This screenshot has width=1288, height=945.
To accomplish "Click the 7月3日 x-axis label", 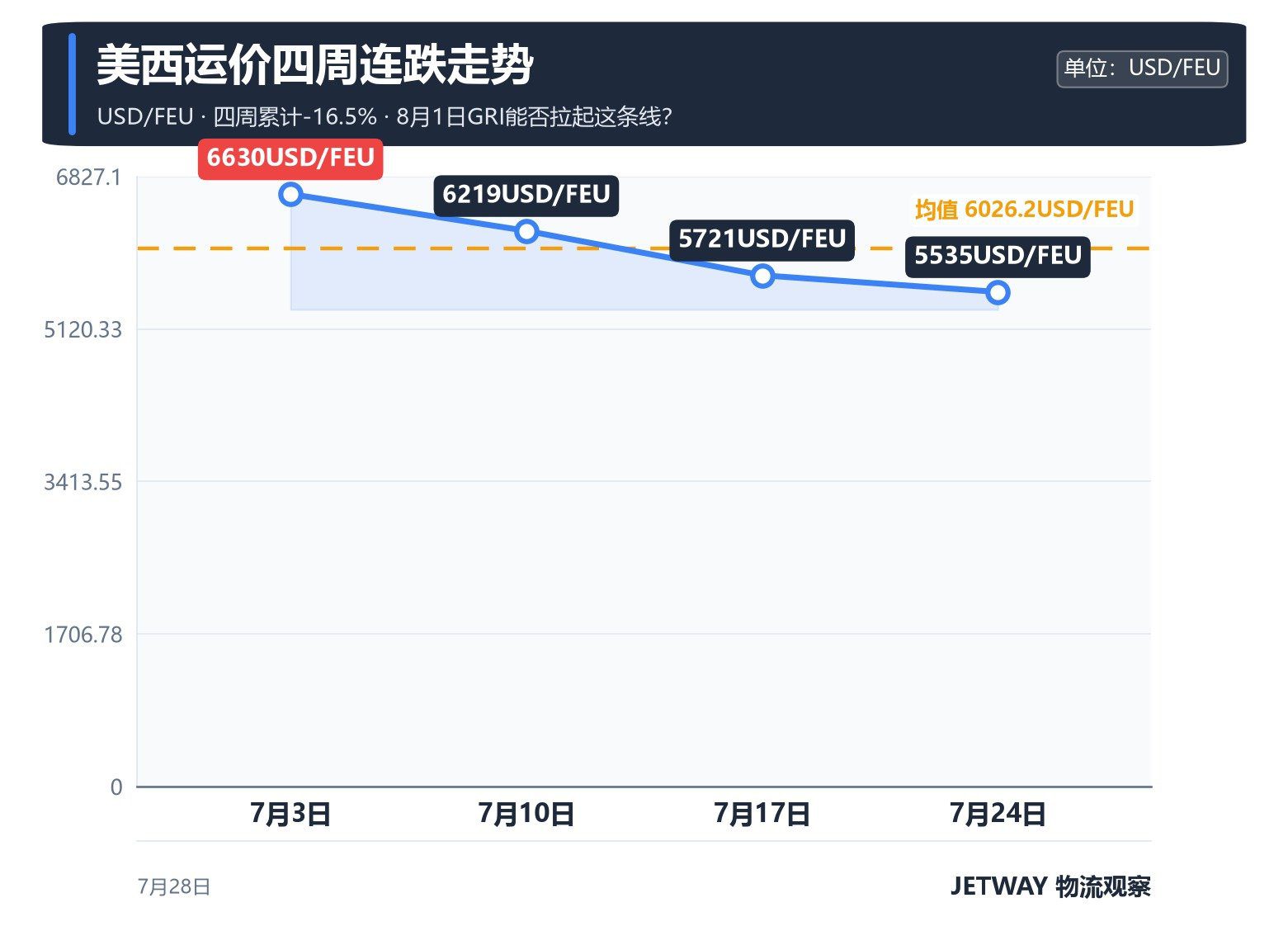I will (x=290, y=814).
